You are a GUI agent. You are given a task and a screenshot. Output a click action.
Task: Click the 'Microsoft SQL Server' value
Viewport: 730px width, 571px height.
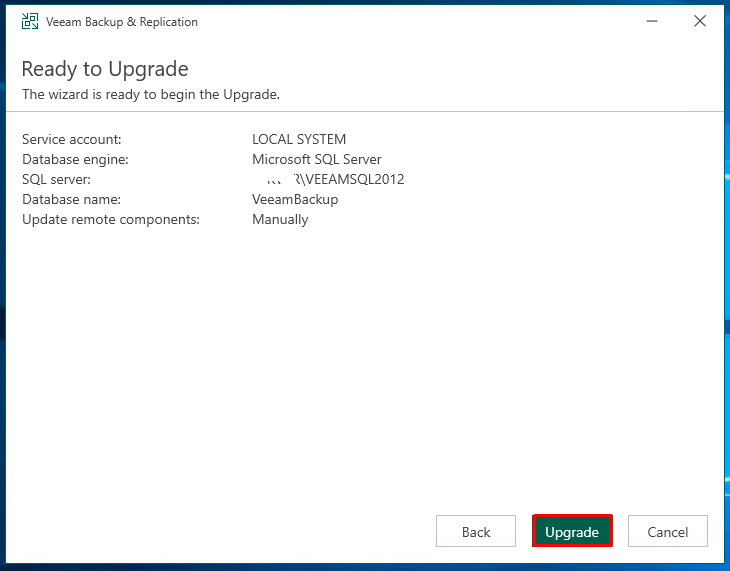317,159
